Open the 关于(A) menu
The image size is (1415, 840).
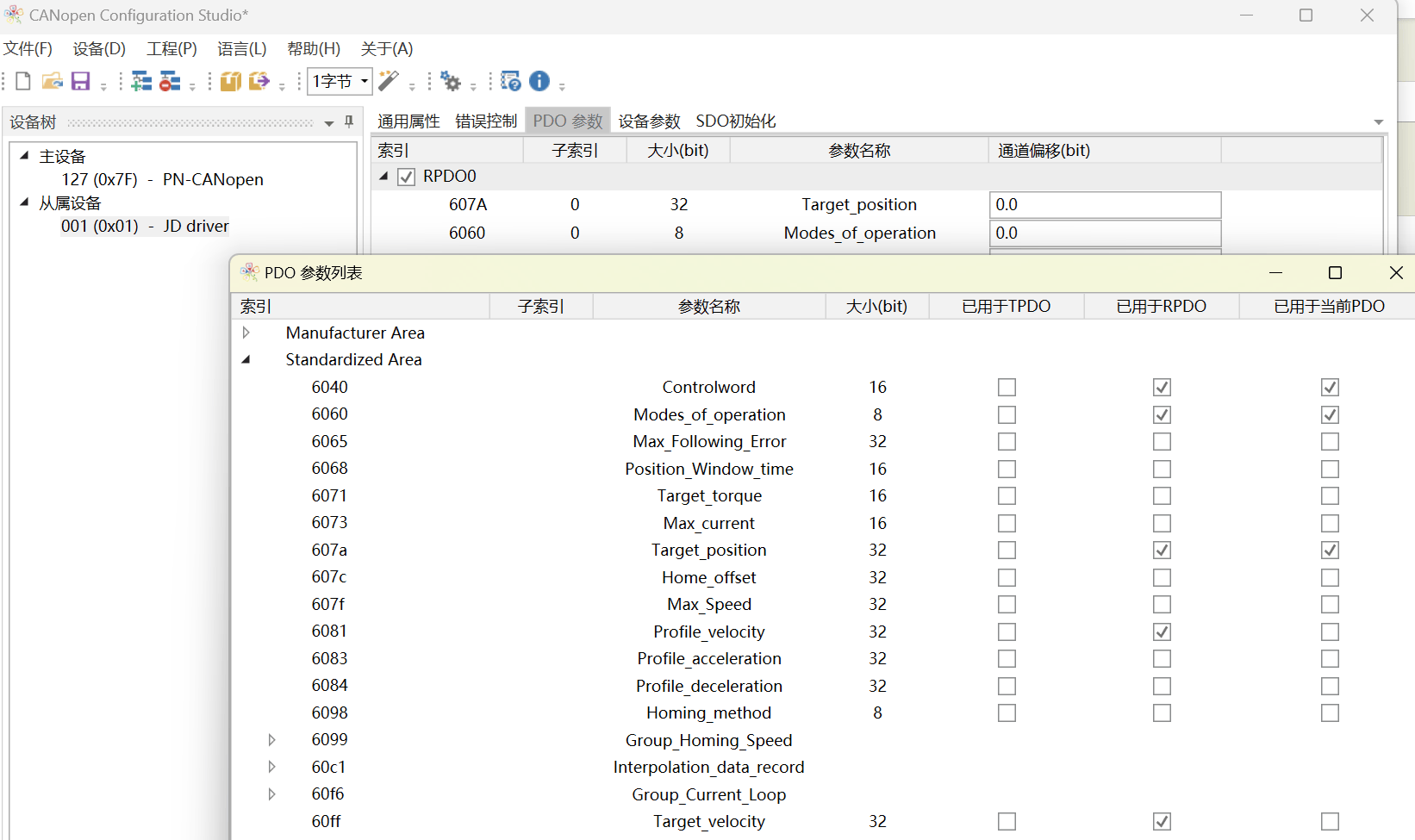click(386, 49)
